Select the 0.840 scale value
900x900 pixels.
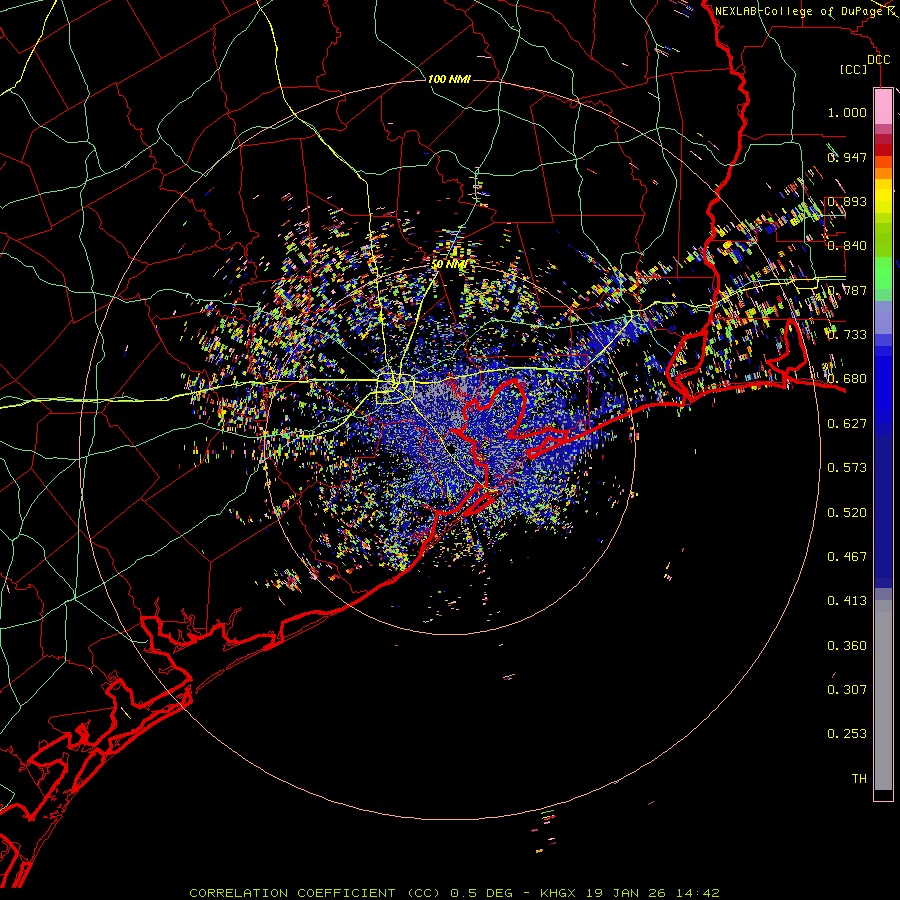coord(847,246)
